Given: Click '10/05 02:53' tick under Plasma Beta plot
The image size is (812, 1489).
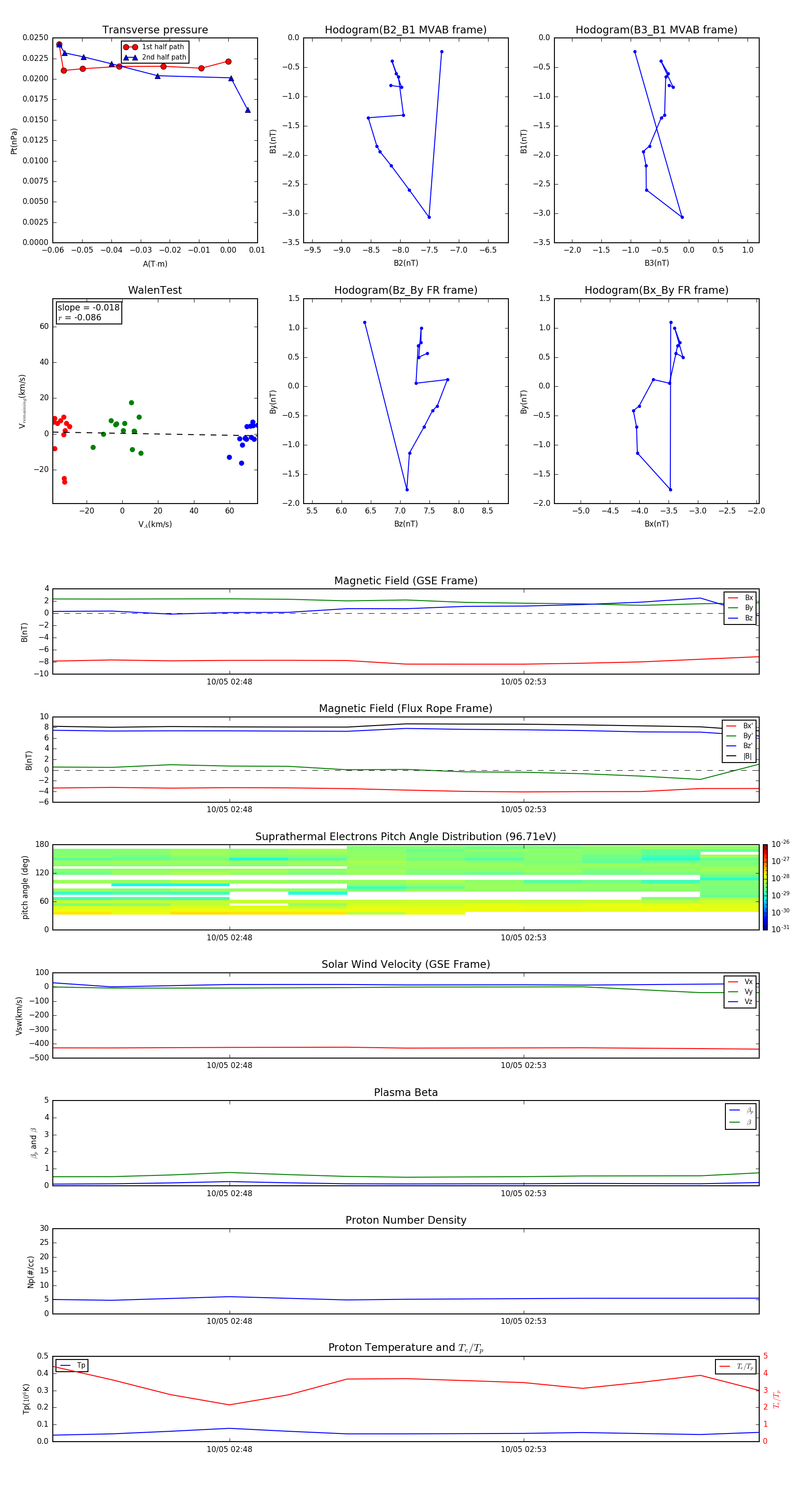Looking at the screenshot, I should point(524,1193).
